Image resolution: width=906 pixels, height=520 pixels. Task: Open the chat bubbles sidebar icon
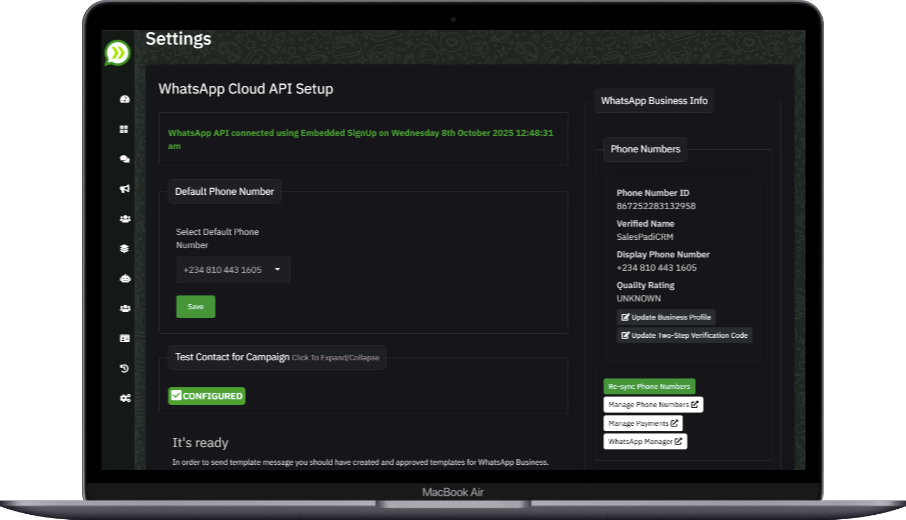(x=124, y=159)
